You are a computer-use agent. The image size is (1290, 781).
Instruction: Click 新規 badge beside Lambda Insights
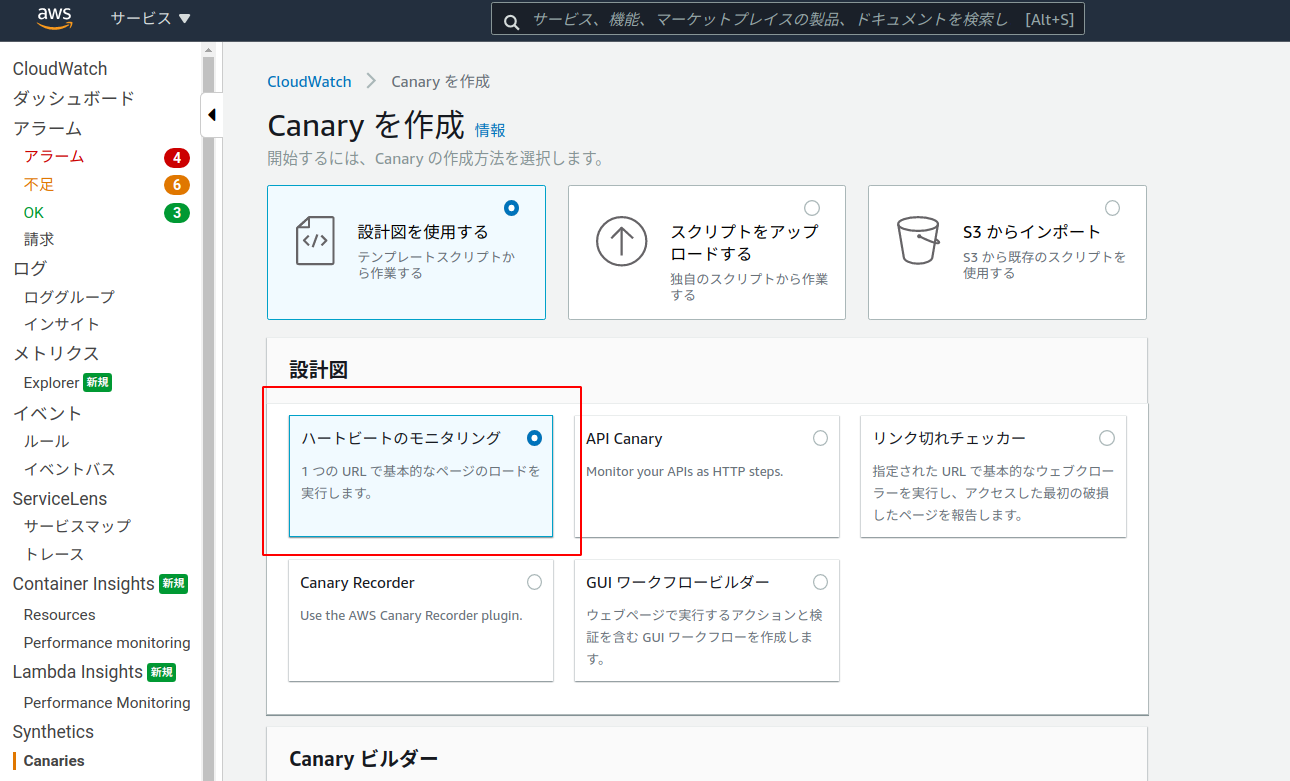[161, 672]
